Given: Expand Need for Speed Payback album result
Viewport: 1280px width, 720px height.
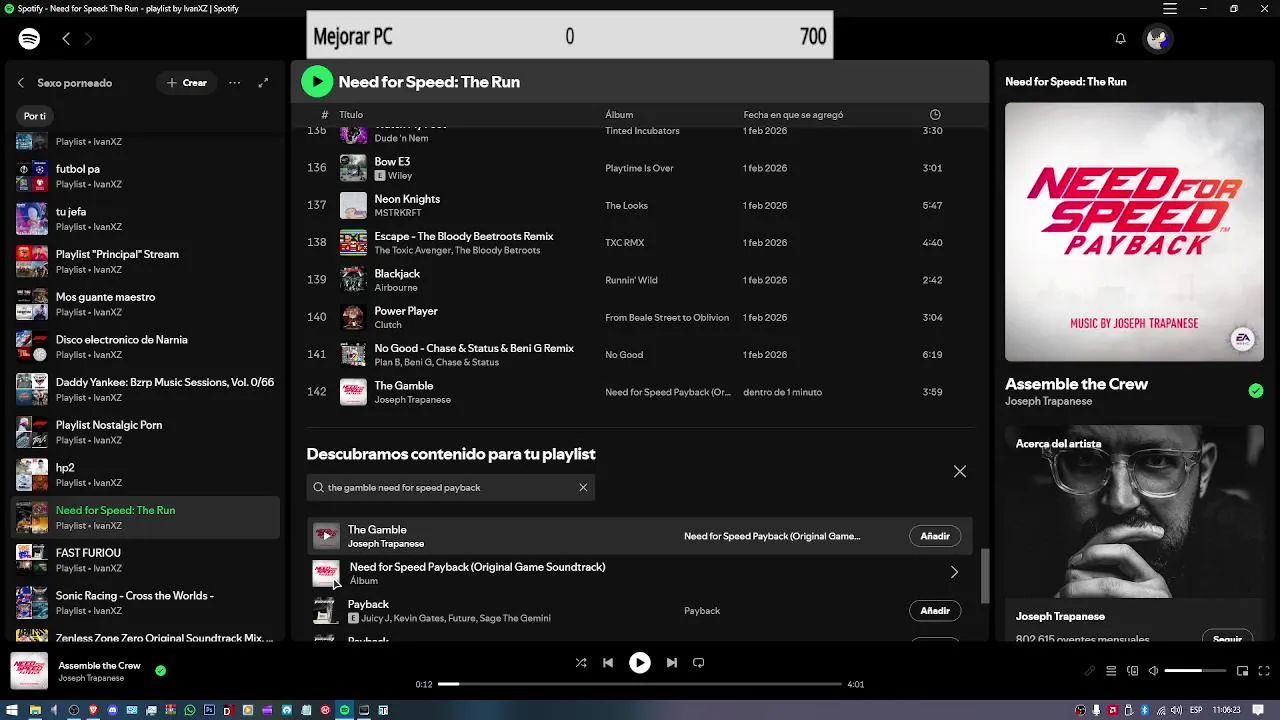Looking at the screenshot, I should 954,573.
